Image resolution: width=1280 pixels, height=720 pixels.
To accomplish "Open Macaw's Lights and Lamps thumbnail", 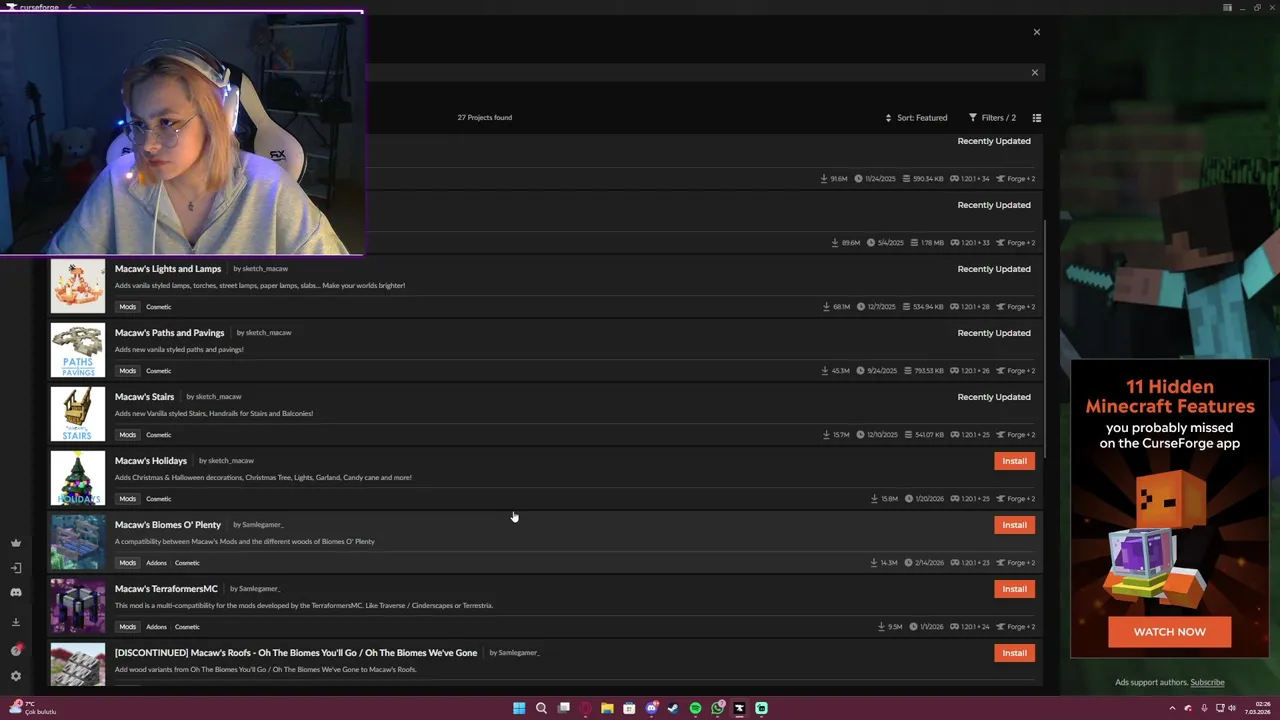I will (x=78, y=286).
